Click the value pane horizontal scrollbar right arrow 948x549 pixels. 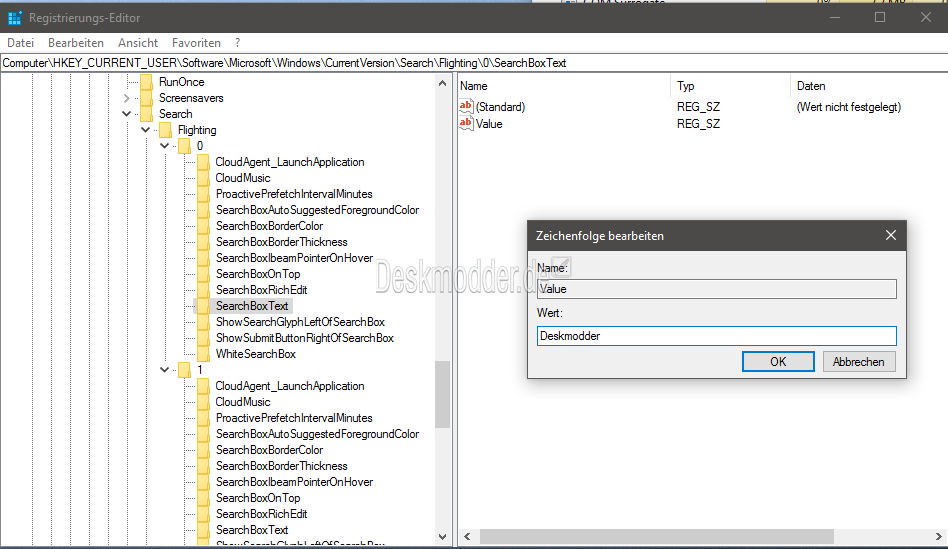[x=938, y=536]
